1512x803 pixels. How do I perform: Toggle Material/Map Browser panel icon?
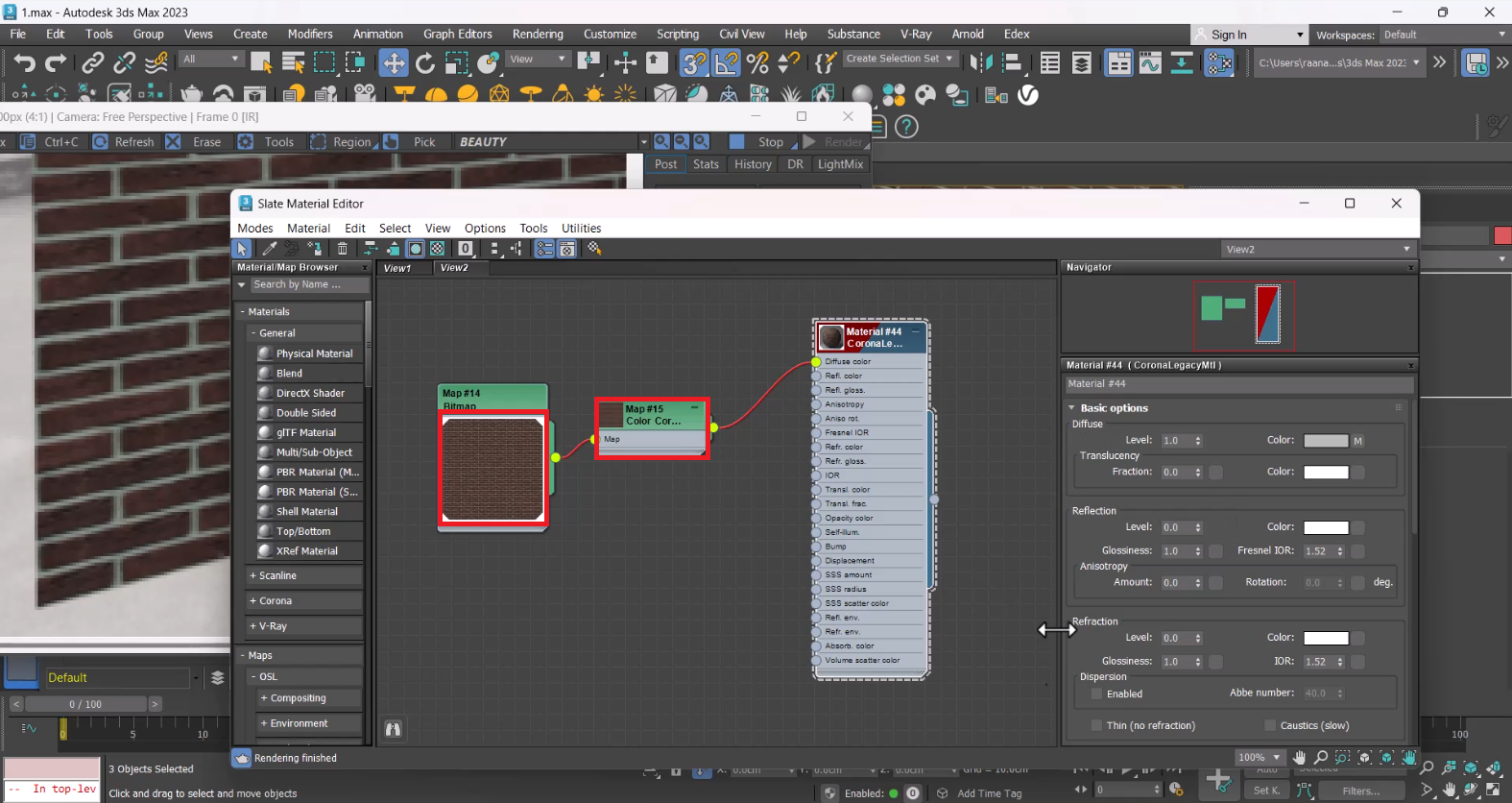544,249
